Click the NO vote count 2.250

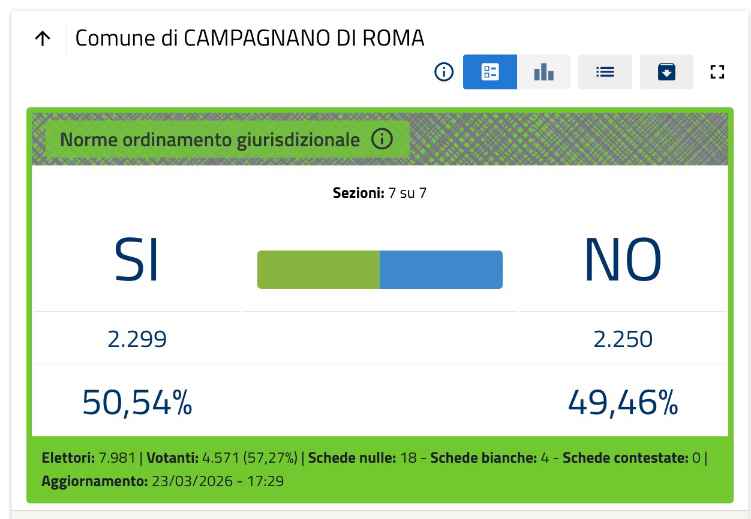coord(622,339)
